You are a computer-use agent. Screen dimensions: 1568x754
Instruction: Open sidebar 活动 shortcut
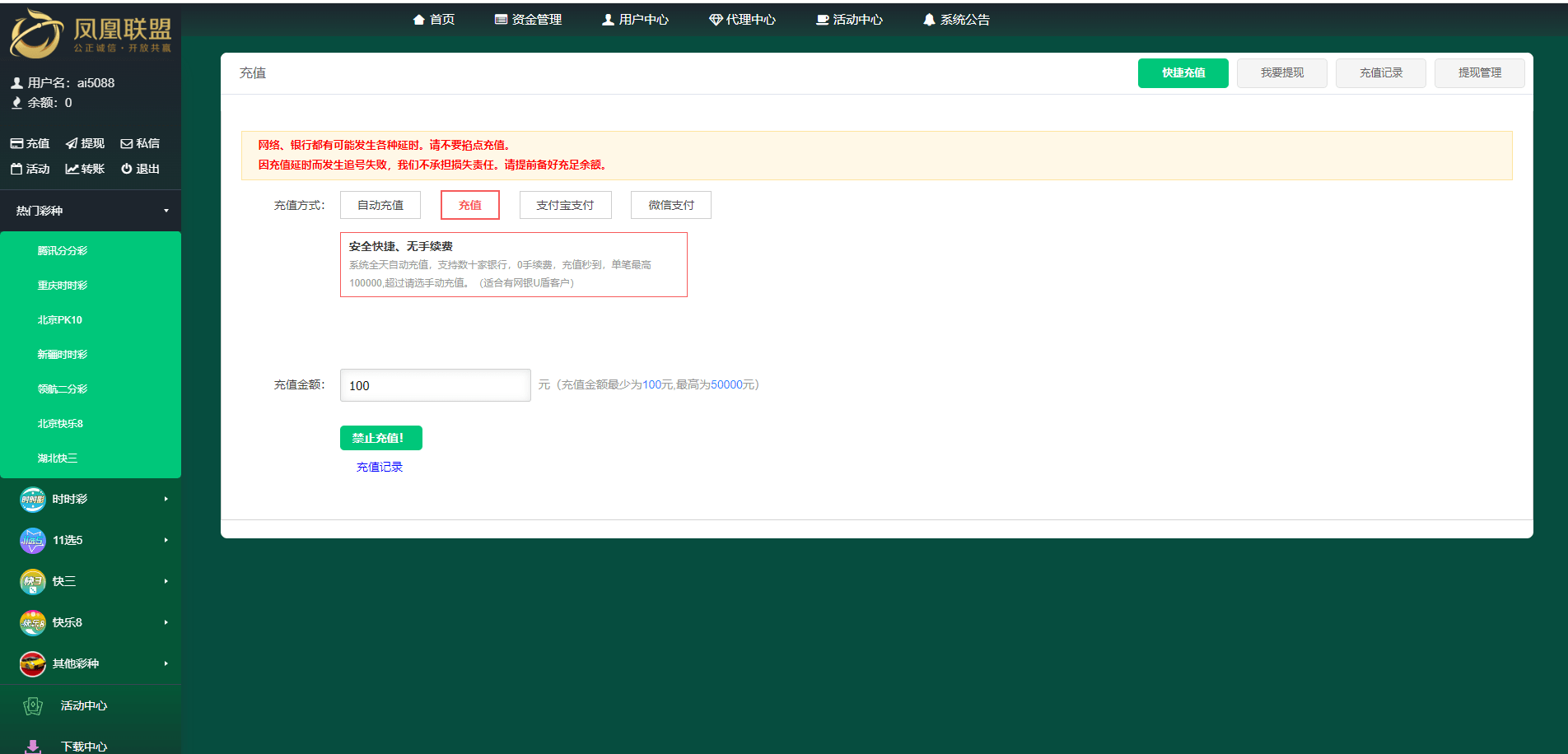pos(30,169)
